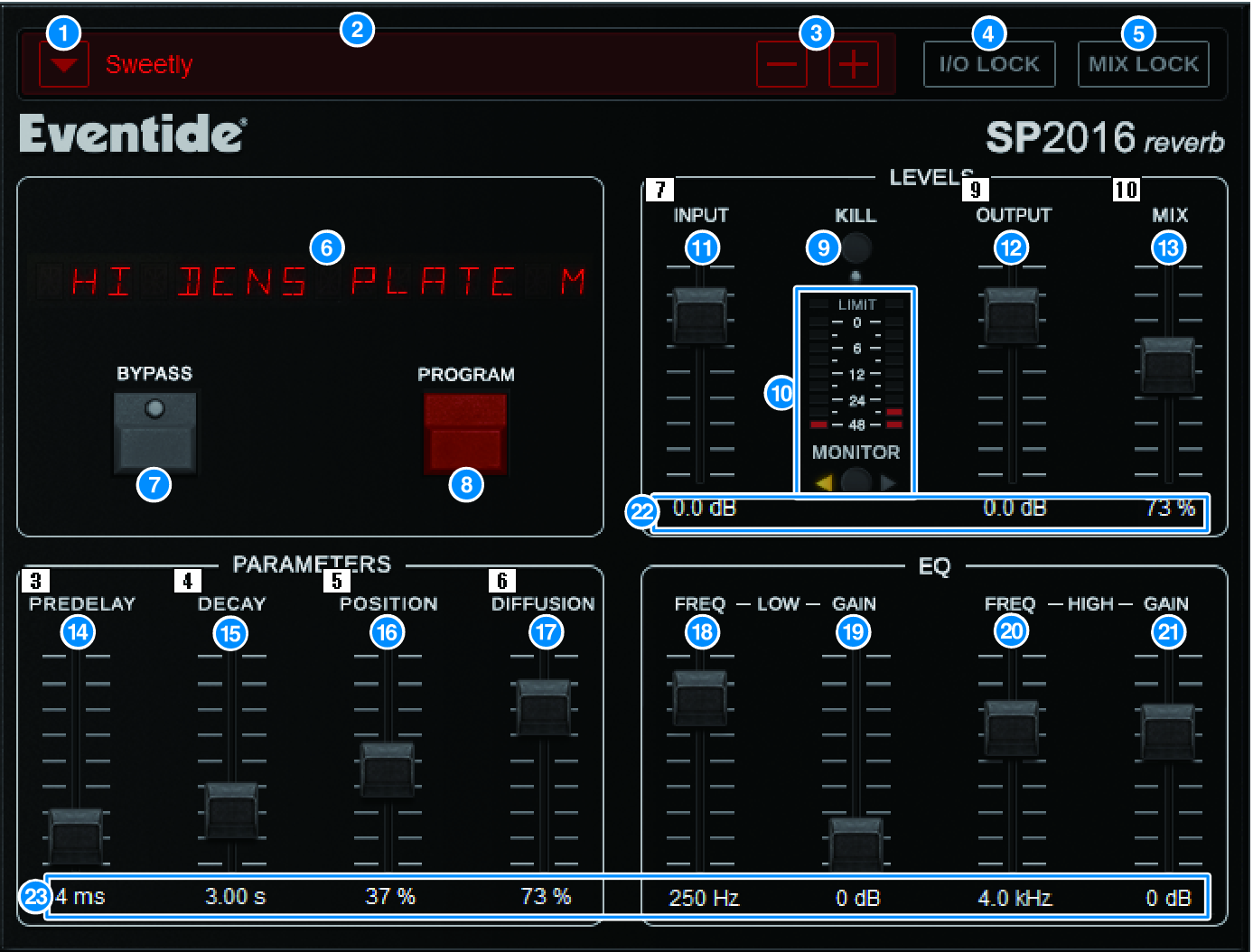Click the HI DENS PLATE program display
This screenshot has width=1253, height=952.
tap(327, 282)
